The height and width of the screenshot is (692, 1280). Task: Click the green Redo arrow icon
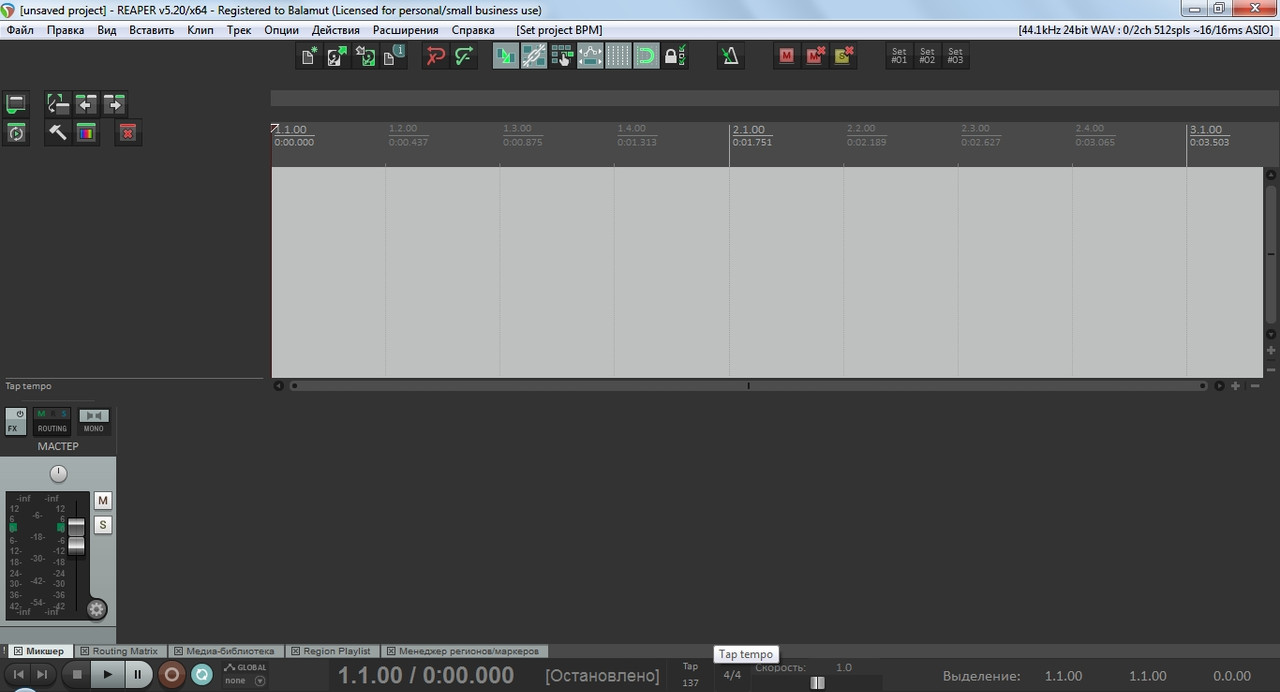click(x=463, y=56)
